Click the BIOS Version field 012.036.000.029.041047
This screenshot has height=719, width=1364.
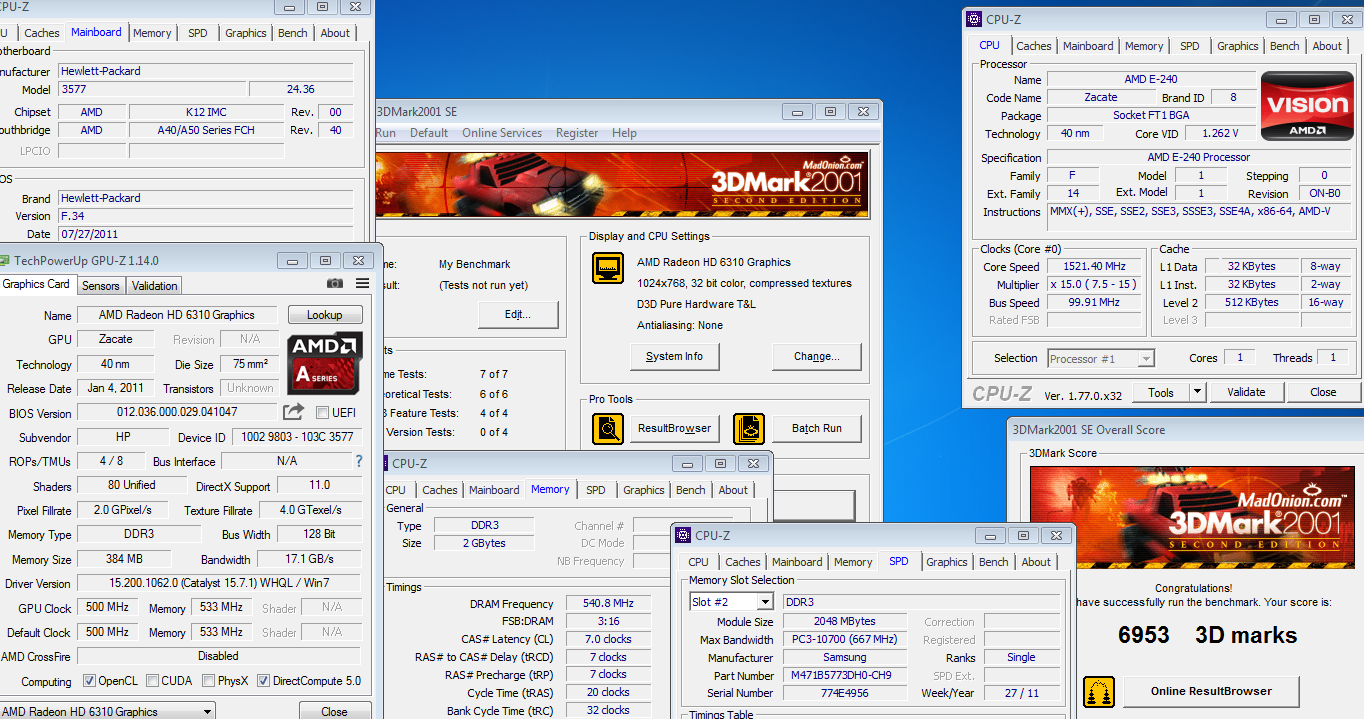click(178, 412)
